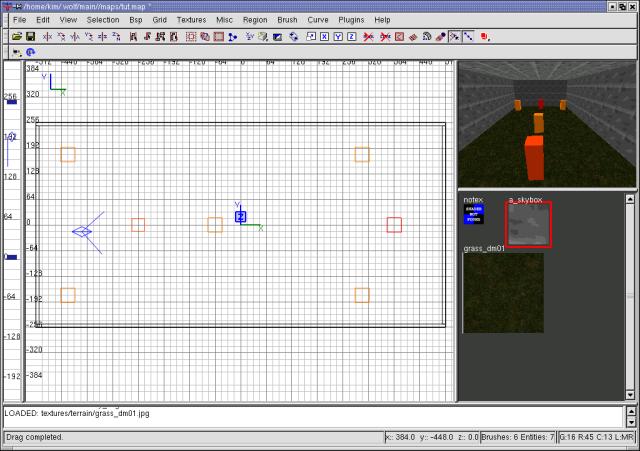Click the blue circular icon on the second toolbar row
The width and height of the screenshot is (640, 451).
[x=31, y=52]
